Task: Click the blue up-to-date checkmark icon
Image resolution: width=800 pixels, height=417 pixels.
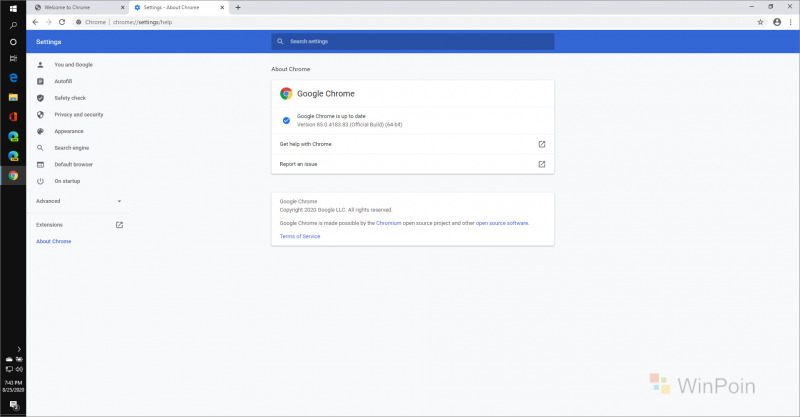Action: [x=286, y=120]
